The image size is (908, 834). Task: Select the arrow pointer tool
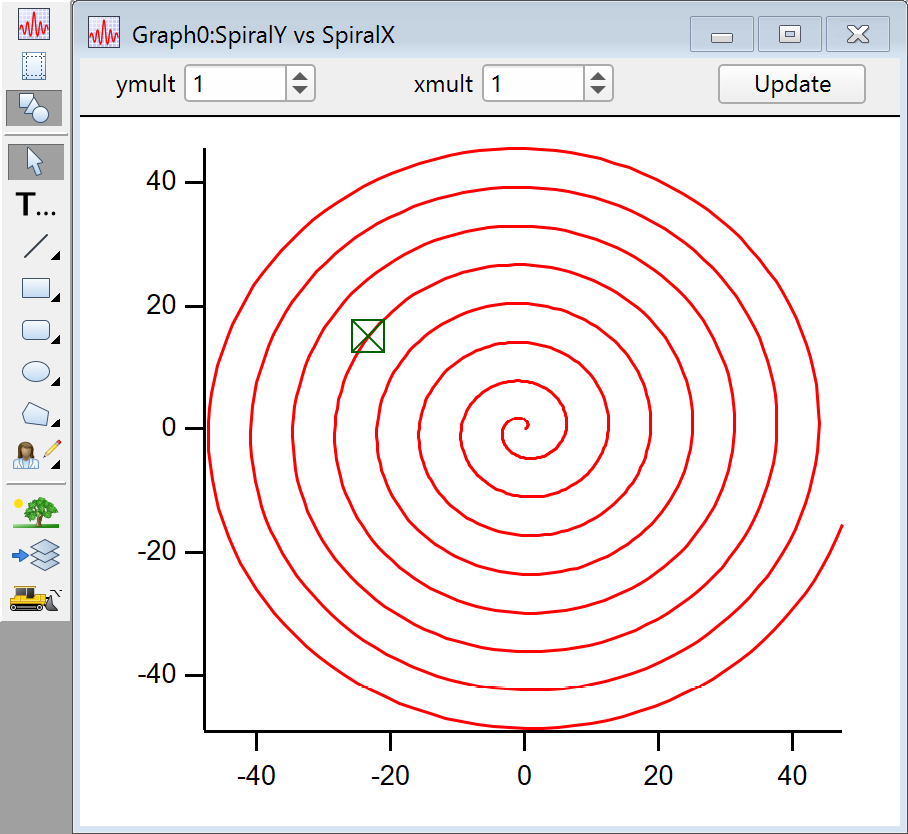35,161
